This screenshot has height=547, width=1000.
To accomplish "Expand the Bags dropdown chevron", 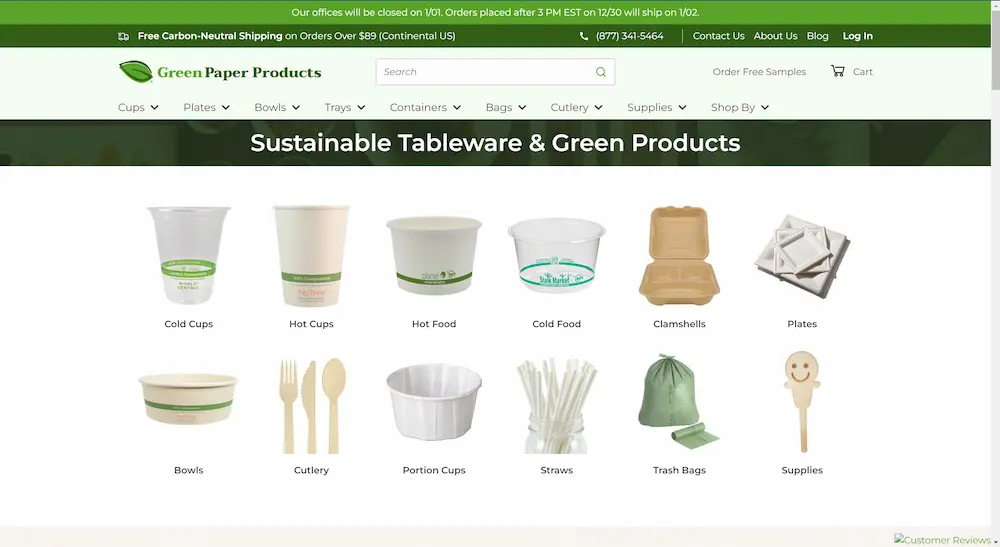I will click(x=522, y=108).
